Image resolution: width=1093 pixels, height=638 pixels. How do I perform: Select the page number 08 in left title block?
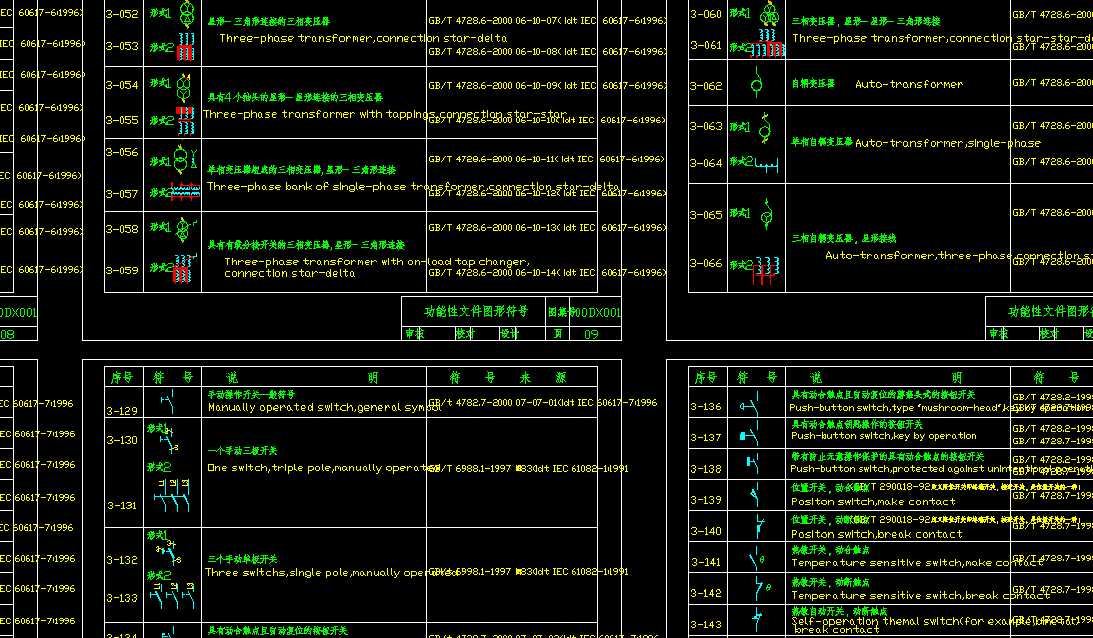coord(7,334)
